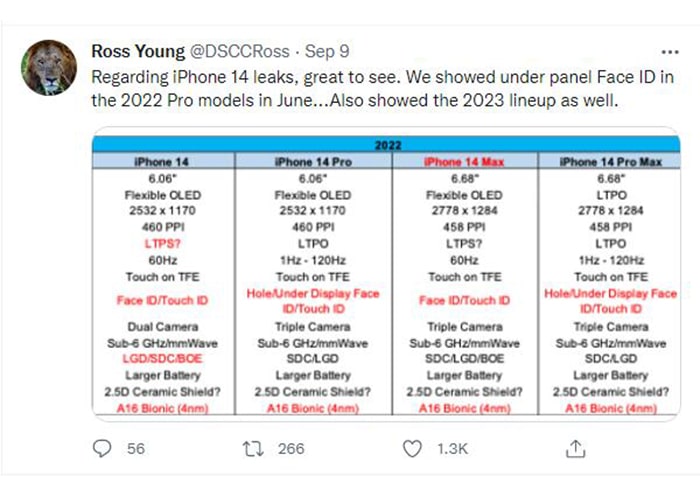The image size is (700, 500).
Task: Click the blue 2022 table banner
Action: (x=386, y=145)
